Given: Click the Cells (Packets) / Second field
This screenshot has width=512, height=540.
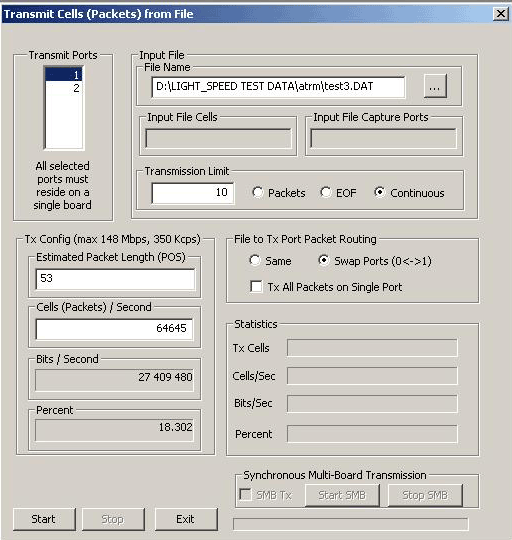Looking at the screenshot, I should point(114,329).
